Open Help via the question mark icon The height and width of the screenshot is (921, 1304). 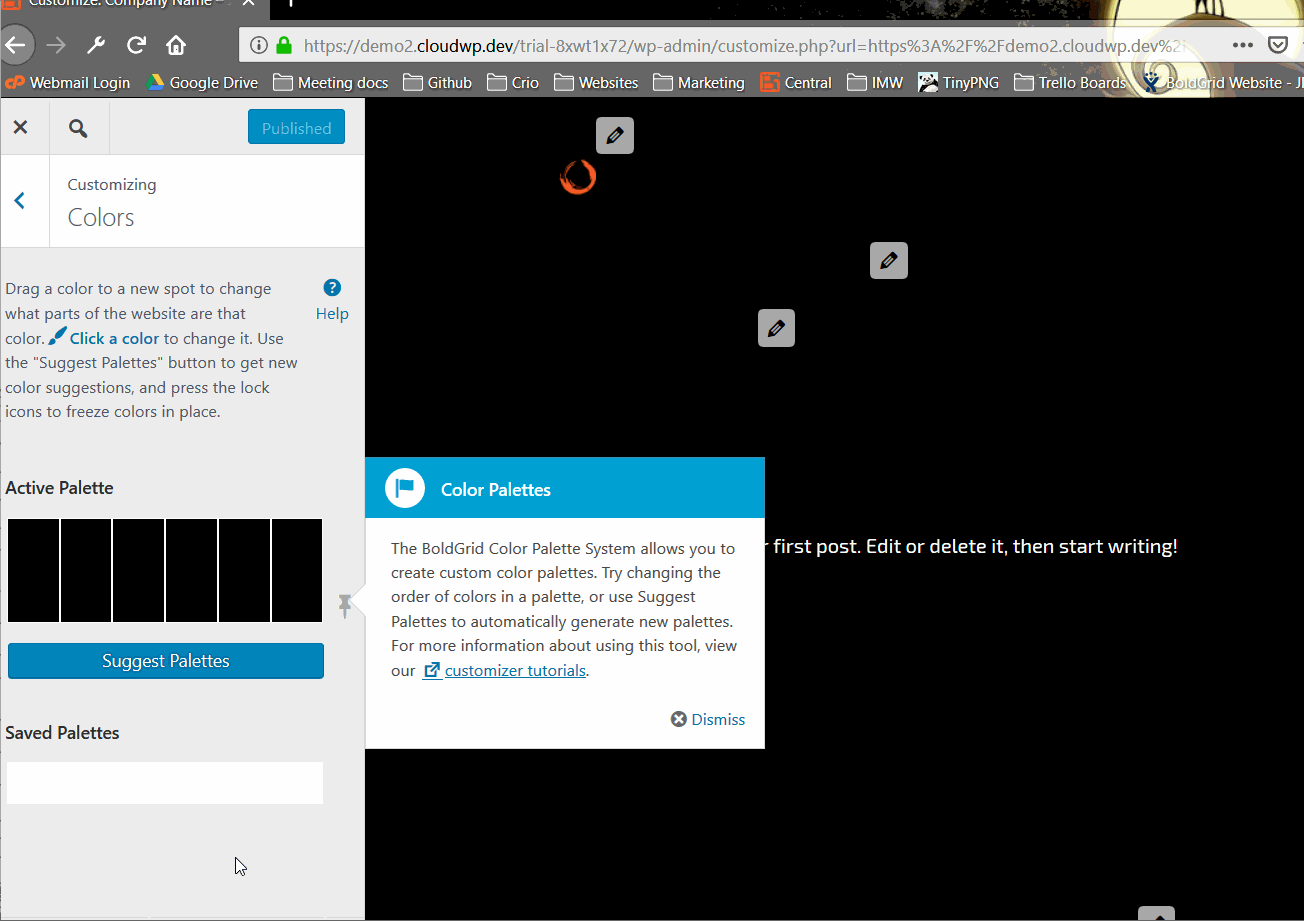point(331,287)
